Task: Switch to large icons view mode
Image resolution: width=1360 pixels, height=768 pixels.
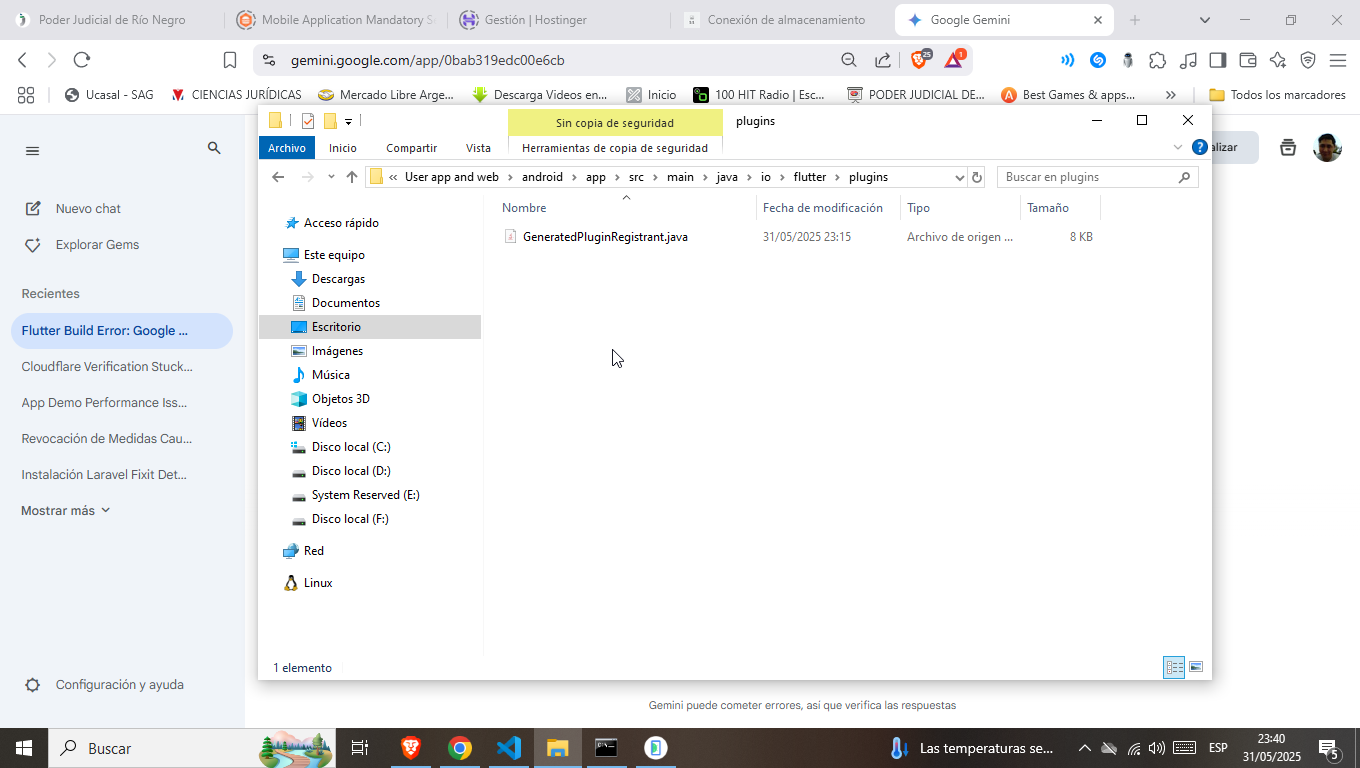Action: coord(1196,667)
